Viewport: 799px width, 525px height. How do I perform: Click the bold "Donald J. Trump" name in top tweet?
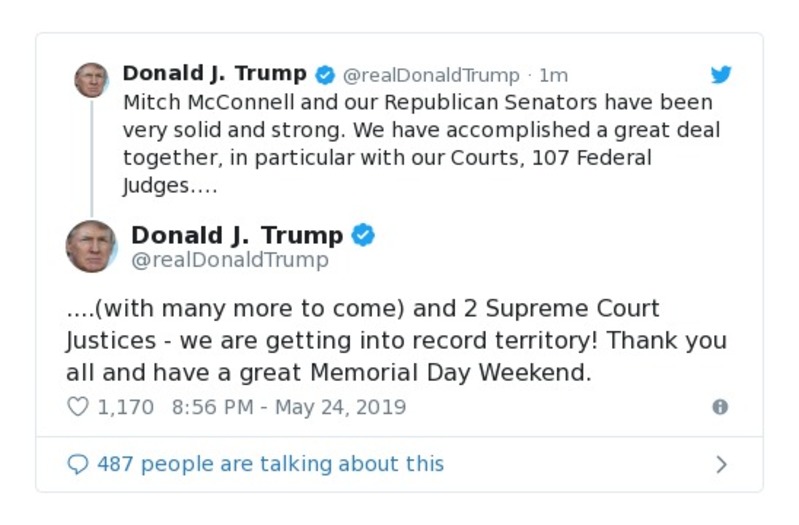pos(214,74)
